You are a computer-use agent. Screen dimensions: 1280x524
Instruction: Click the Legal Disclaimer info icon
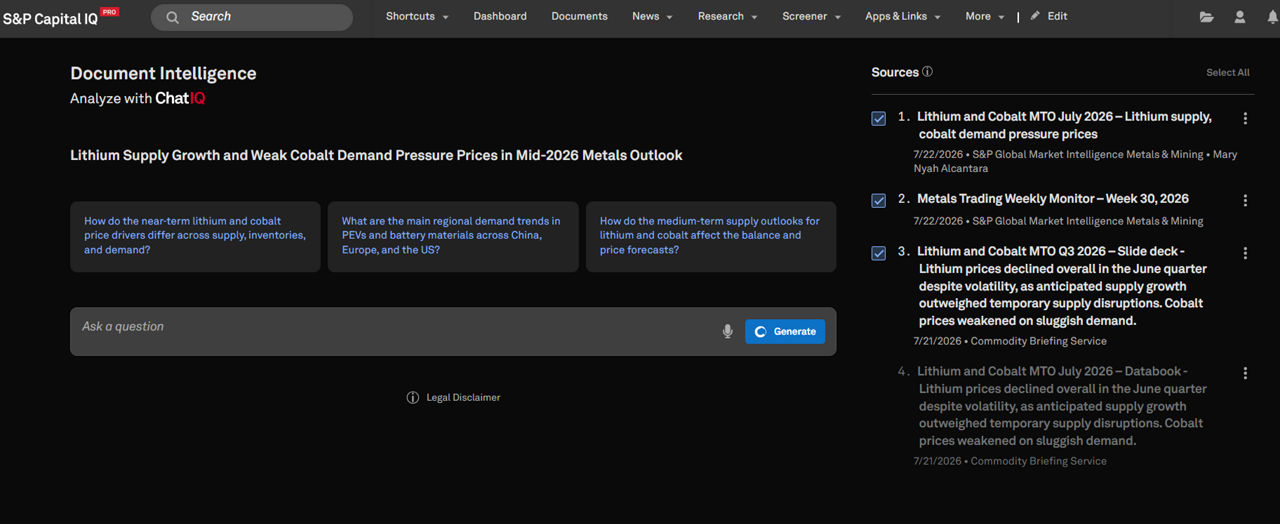(x=412, y=397)
